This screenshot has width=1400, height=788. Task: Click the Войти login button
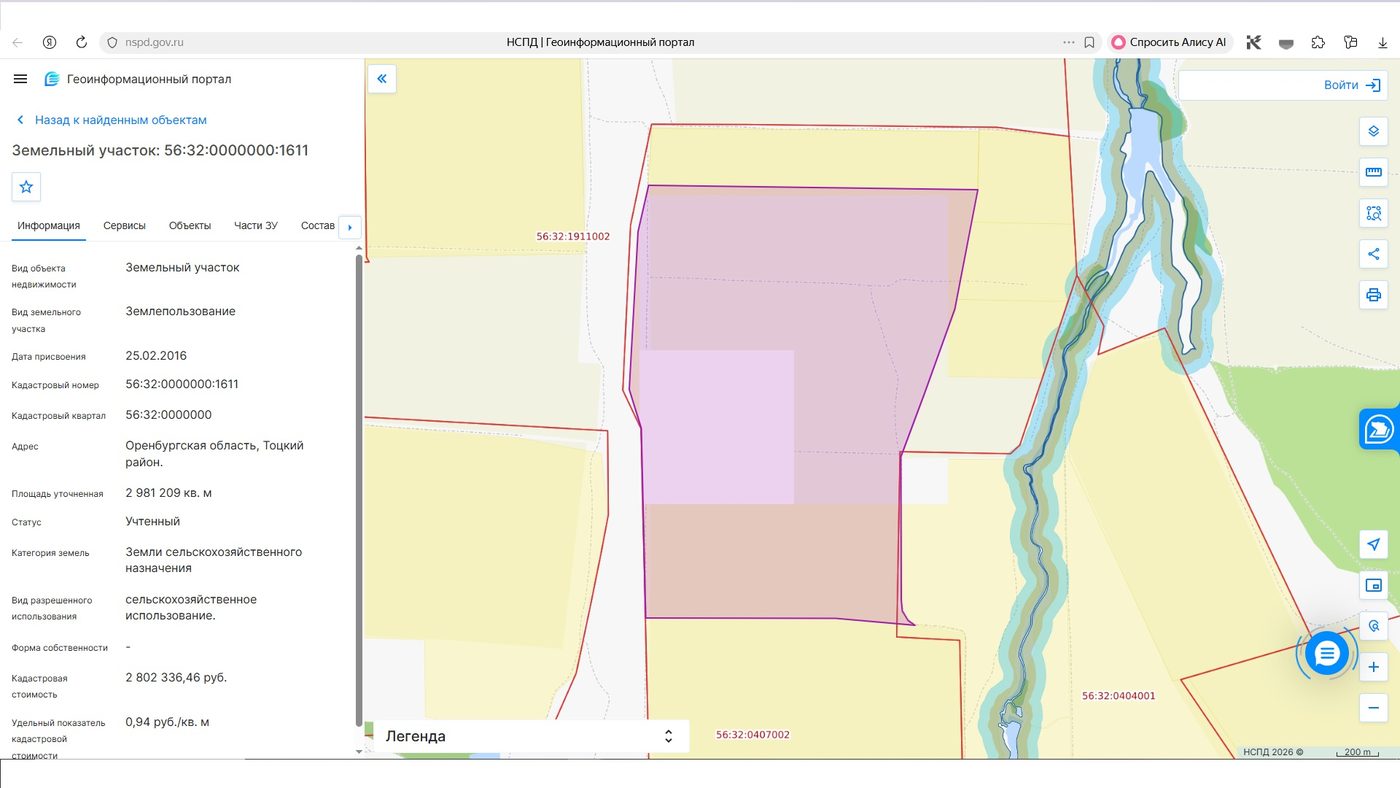click(1351, 85)
